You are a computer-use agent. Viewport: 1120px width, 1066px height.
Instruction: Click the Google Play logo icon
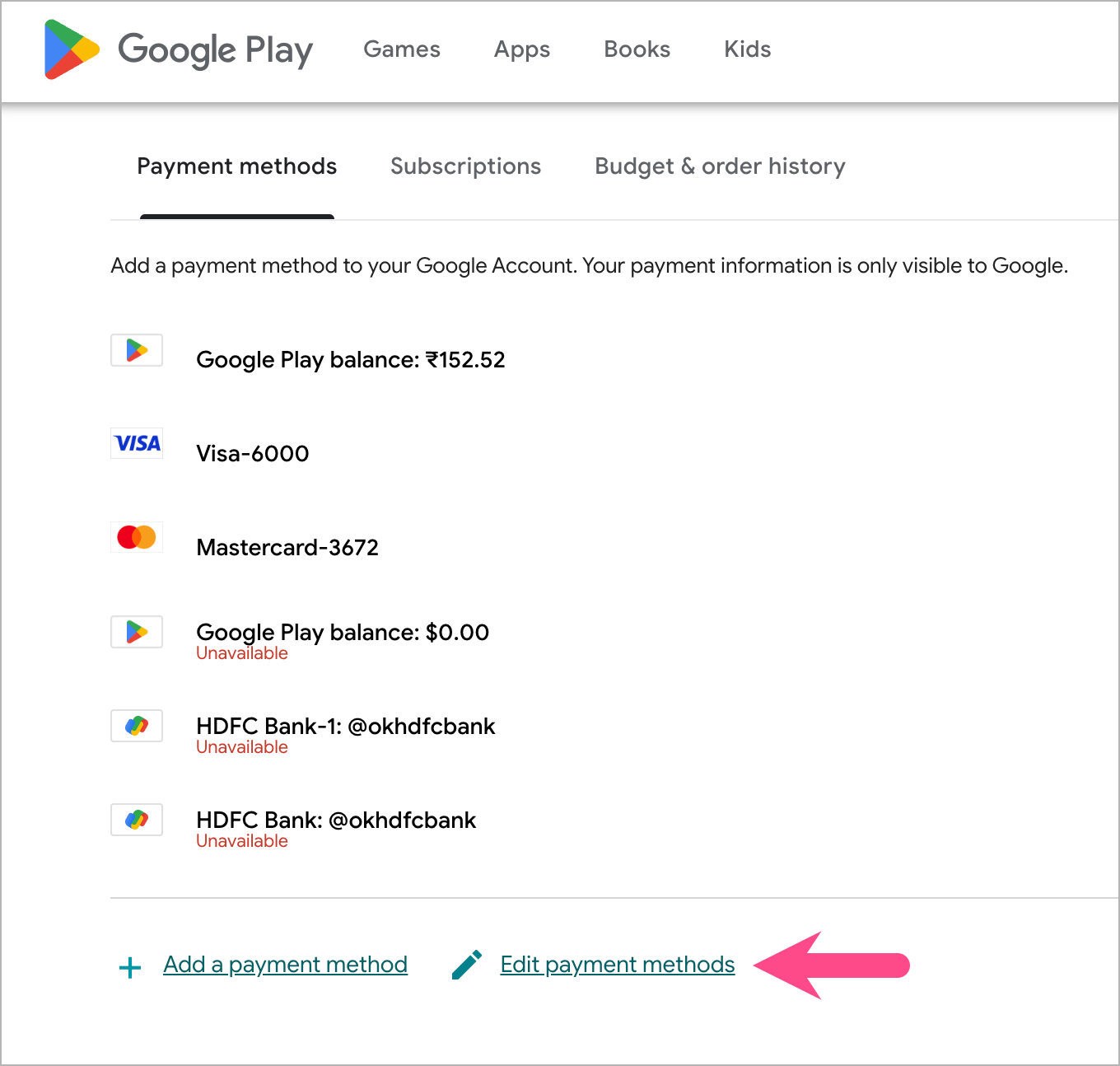72,49
